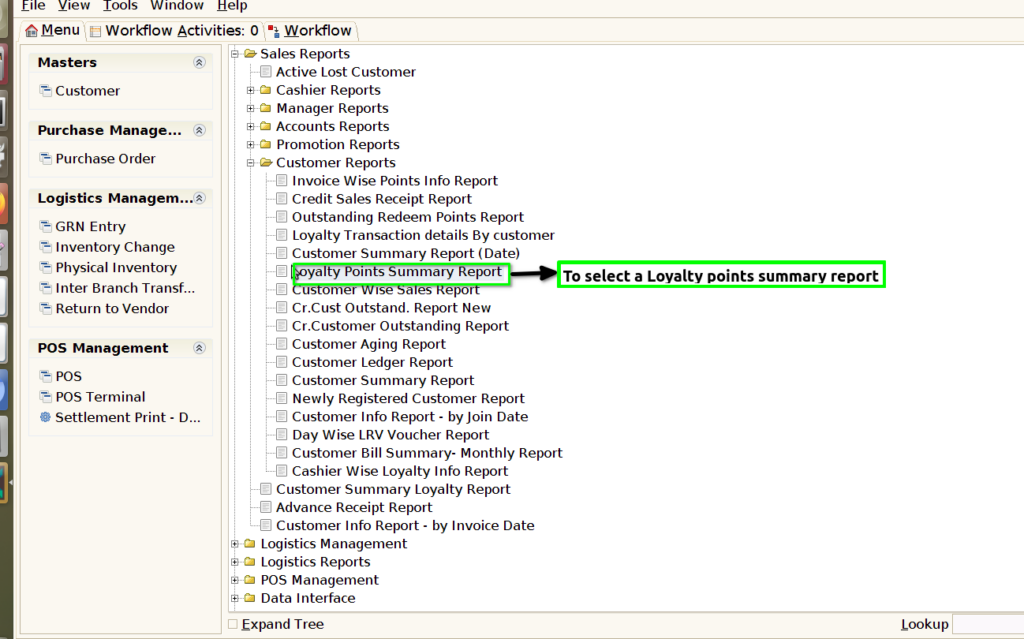Click the Manager Reports folder icon
The width and height of the screenshot is (1024, 639).
tap(265, 108)
